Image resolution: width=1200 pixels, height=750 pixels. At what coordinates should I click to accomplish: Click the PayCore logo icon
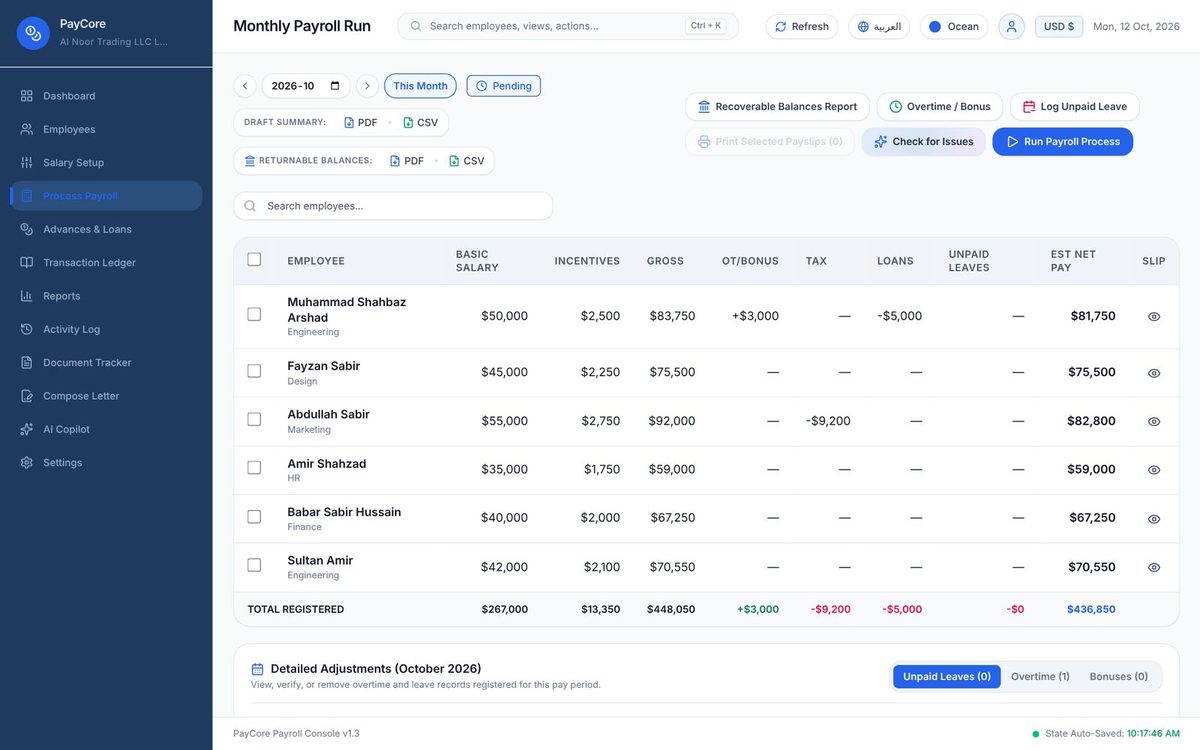[x=33, y=33]
